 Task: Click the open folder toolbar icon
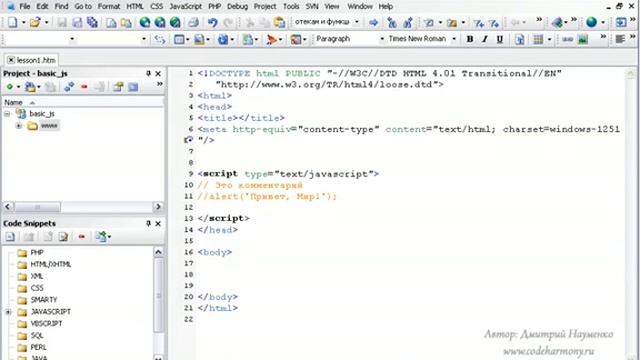coord(35,22)
